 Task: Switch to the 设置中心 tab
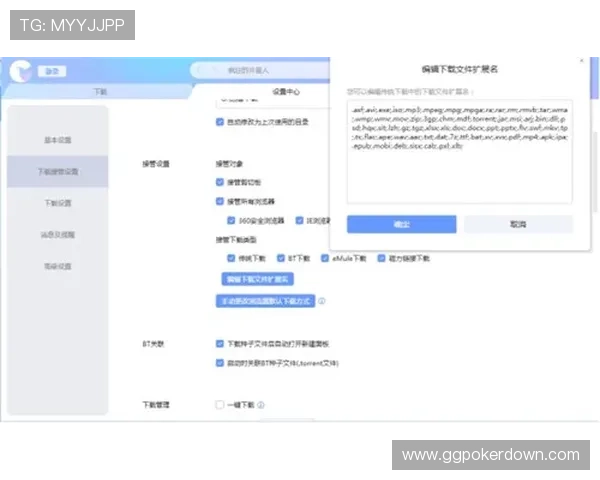tap(286, 92)
